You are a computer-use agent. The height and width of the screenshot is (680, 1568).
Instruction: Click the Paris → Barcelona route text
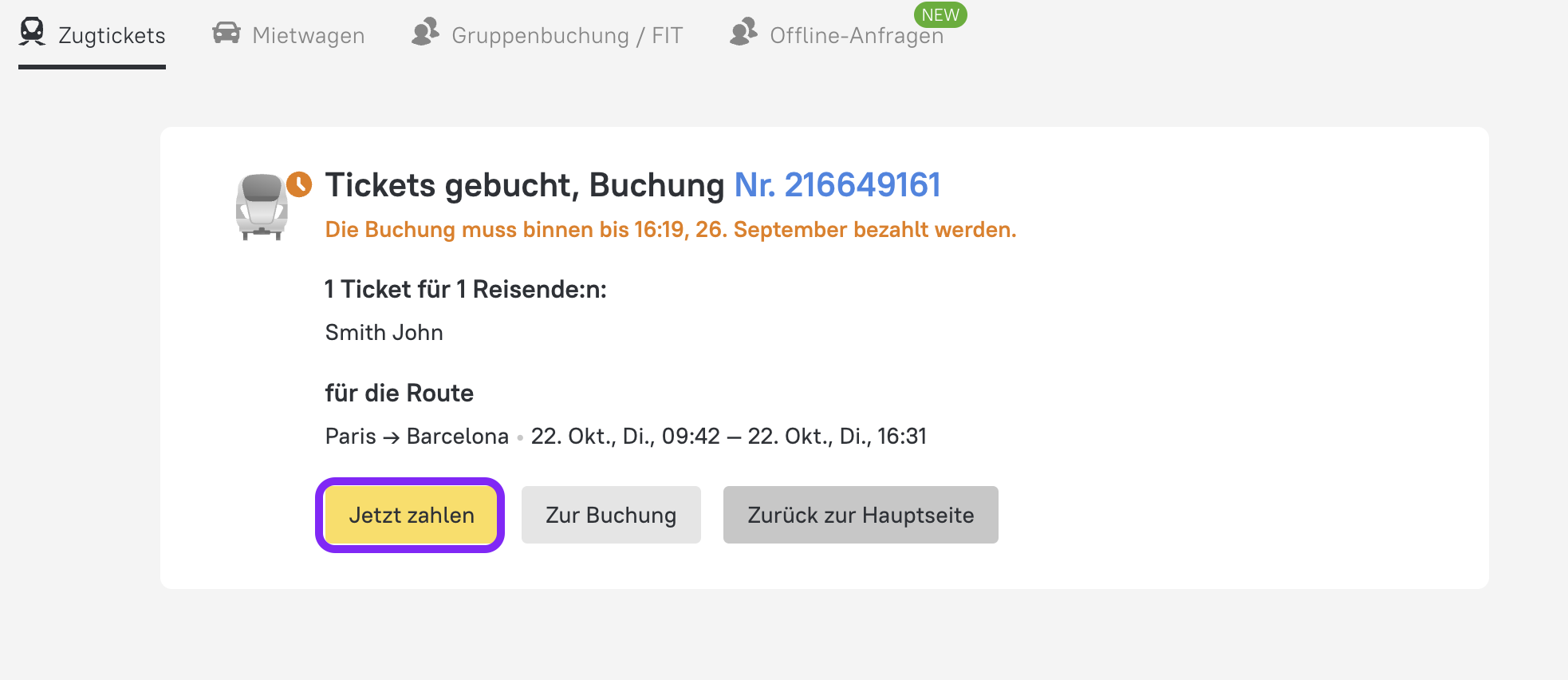(x=416, y=436)
